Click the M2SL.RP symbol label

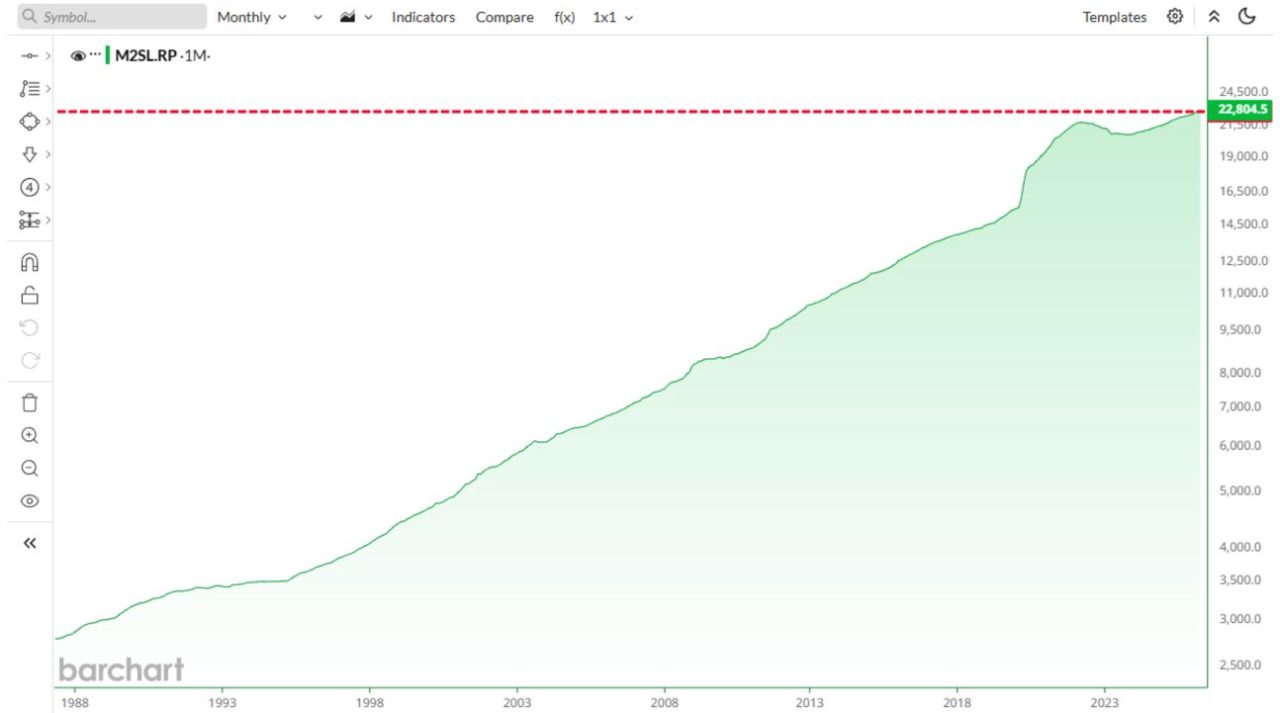146,56
